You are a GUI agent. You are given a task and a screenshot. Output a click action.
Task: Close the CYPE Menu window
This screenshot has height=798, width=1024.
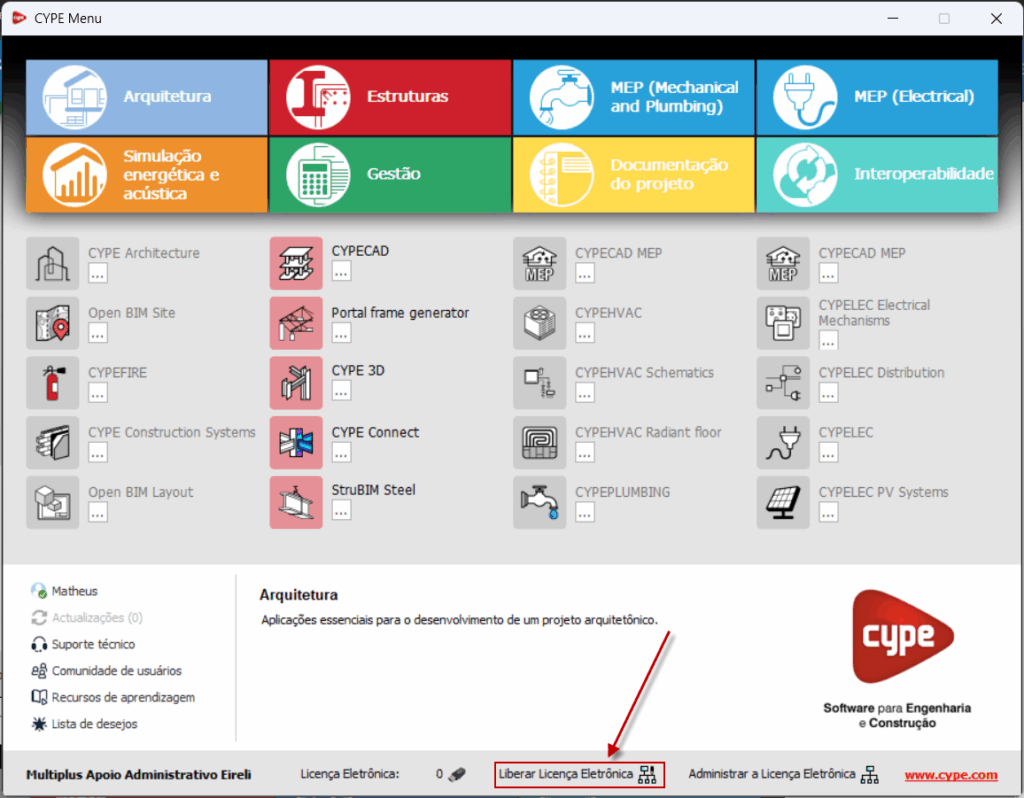tap(996, 18)
